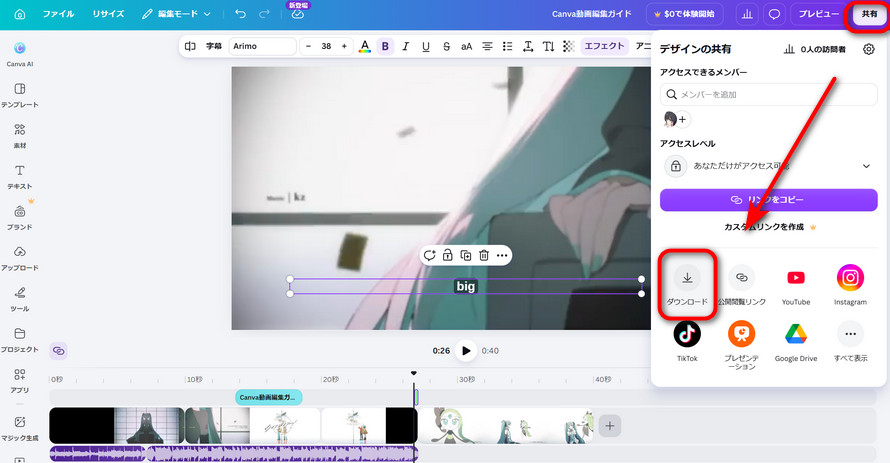Open the テンプレート sidebar tab
The image size is (890, 463).
[20, 95]
